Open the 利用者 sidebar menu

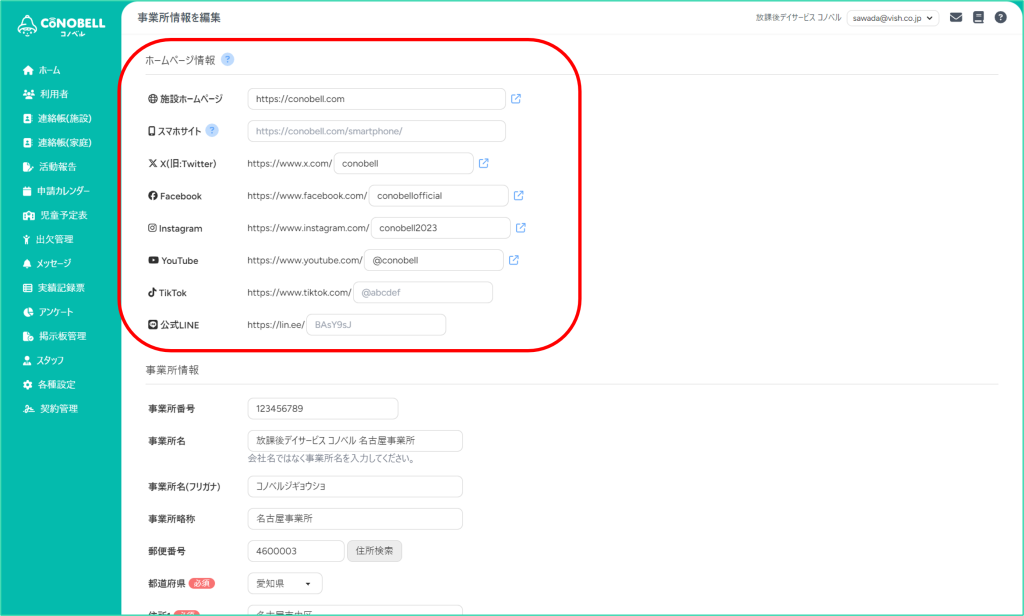46,94
